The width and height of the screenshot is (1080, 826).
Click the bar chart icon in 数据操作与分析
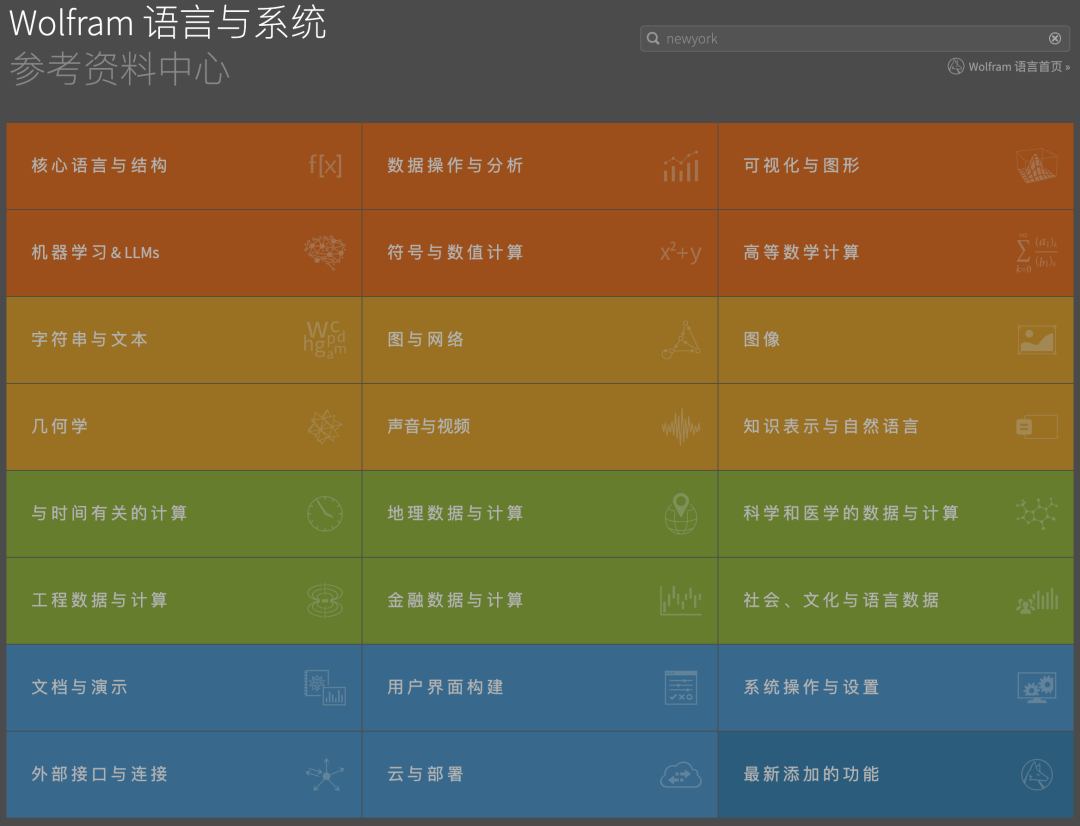(x=681, y=166)
